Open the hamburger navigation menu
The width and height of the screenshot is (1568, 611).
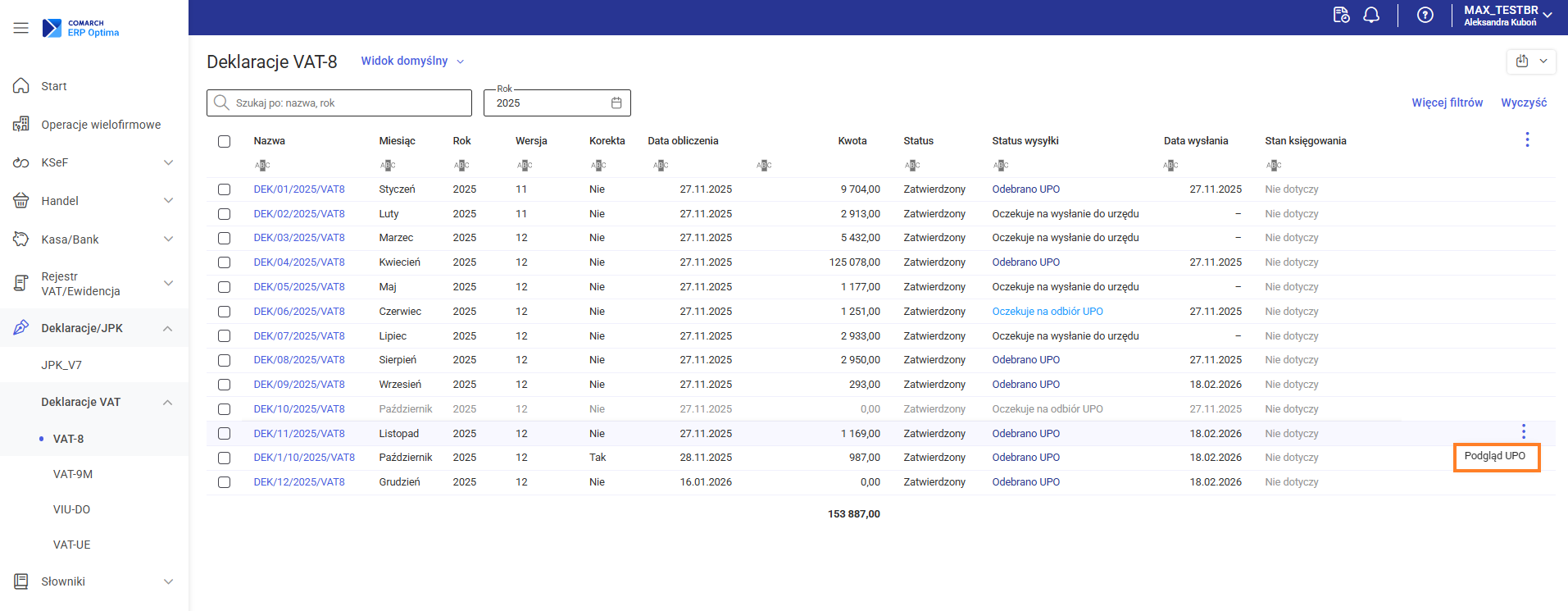20,28
